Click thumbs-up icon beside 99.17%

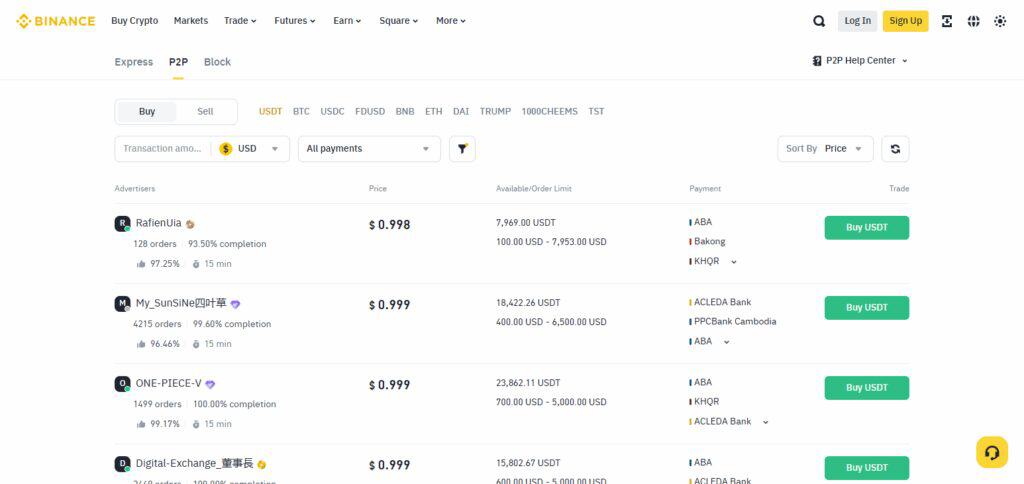pos(141,424)
